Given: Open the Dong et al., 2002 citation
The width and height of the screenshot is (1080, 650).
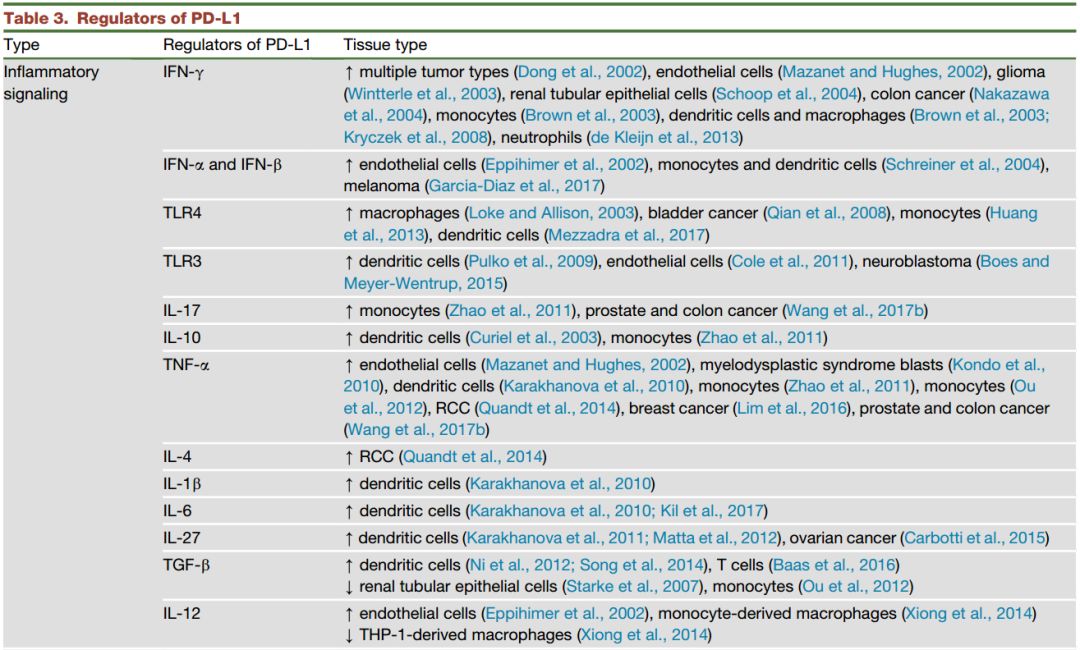Looking at the screenshot, I should [580, 72].
